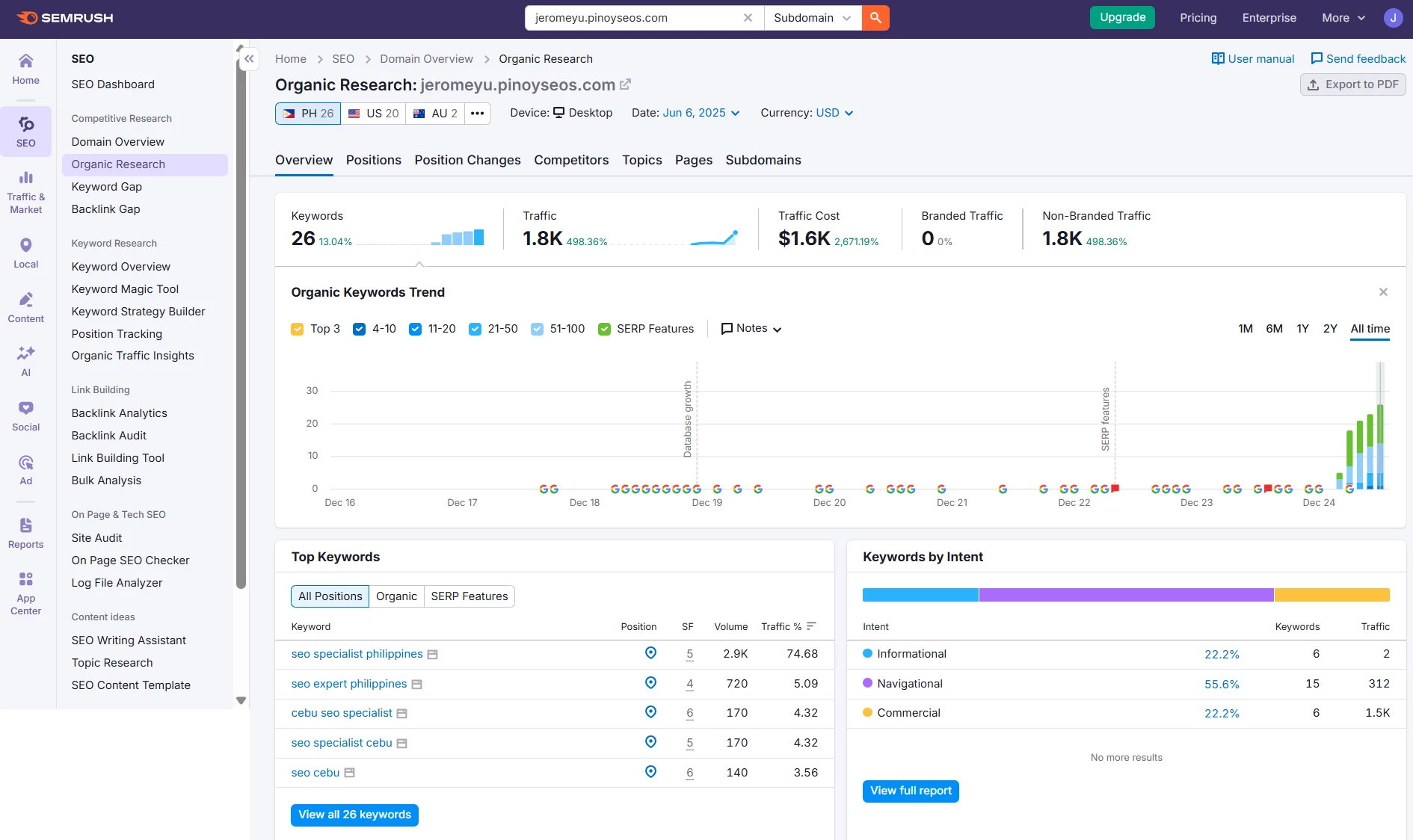Click the red flag note on Dec 22

1115,488
